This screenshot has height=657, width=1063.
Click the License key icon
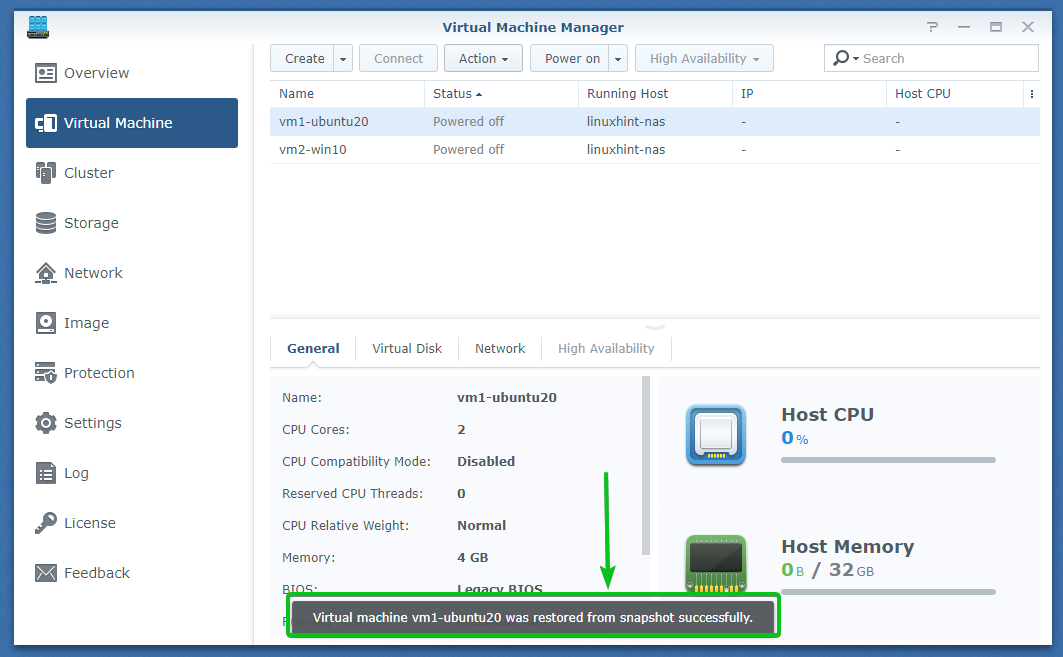tap(46, 523)
